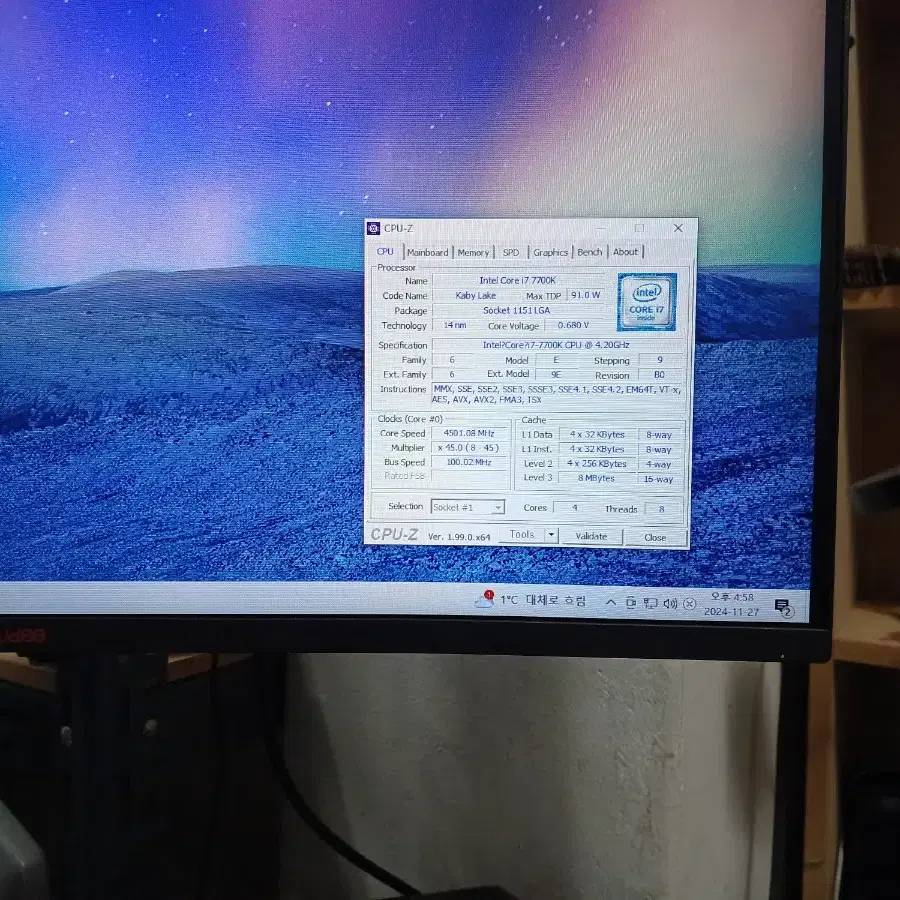Click the Level 3 size 8 MBytes
The width and height of the screenshot is (900, 900).
click(x=597, y=478)
